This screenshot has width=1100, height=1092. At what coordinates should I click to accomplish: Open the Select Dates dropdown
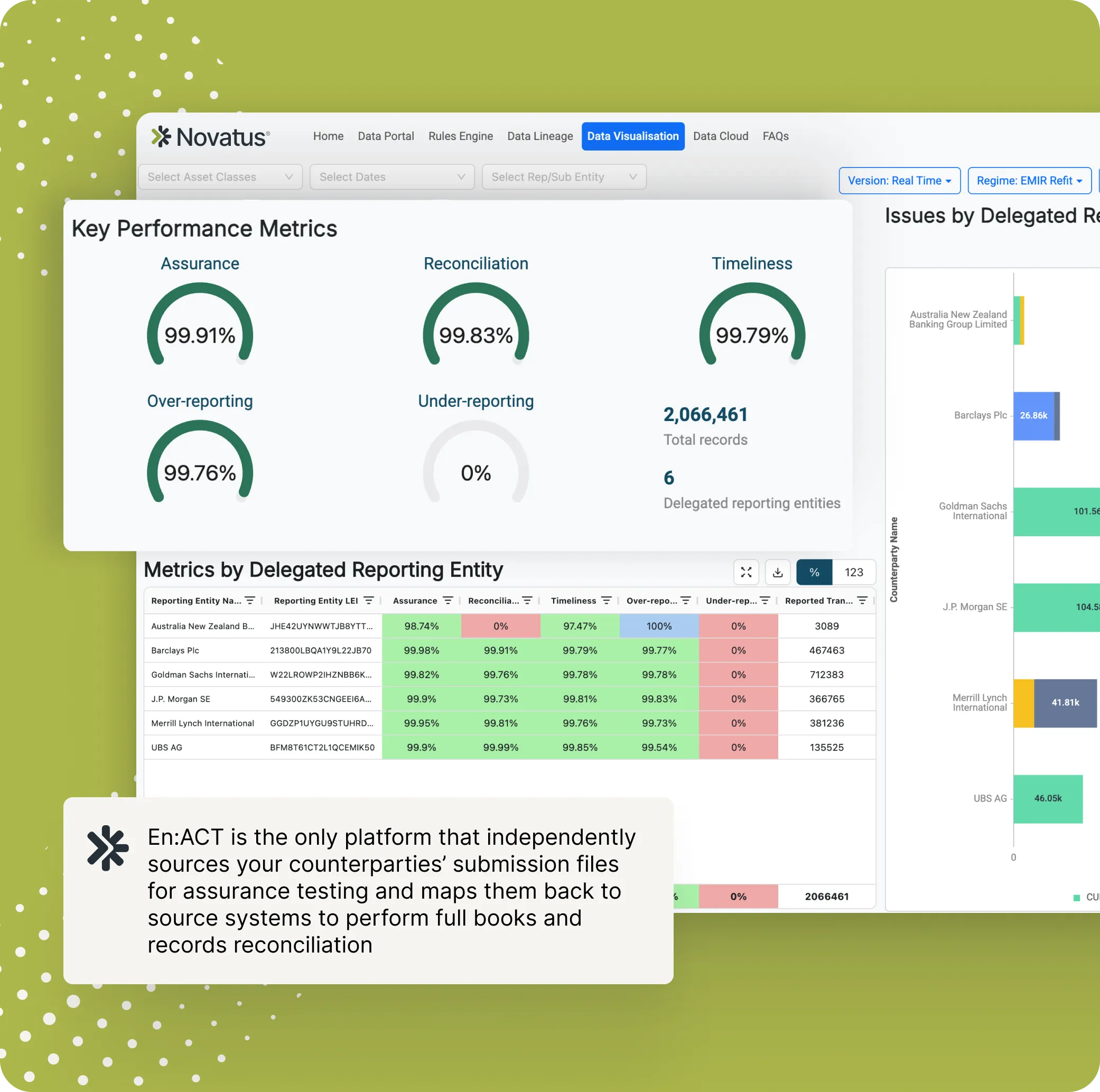point(391,177)
